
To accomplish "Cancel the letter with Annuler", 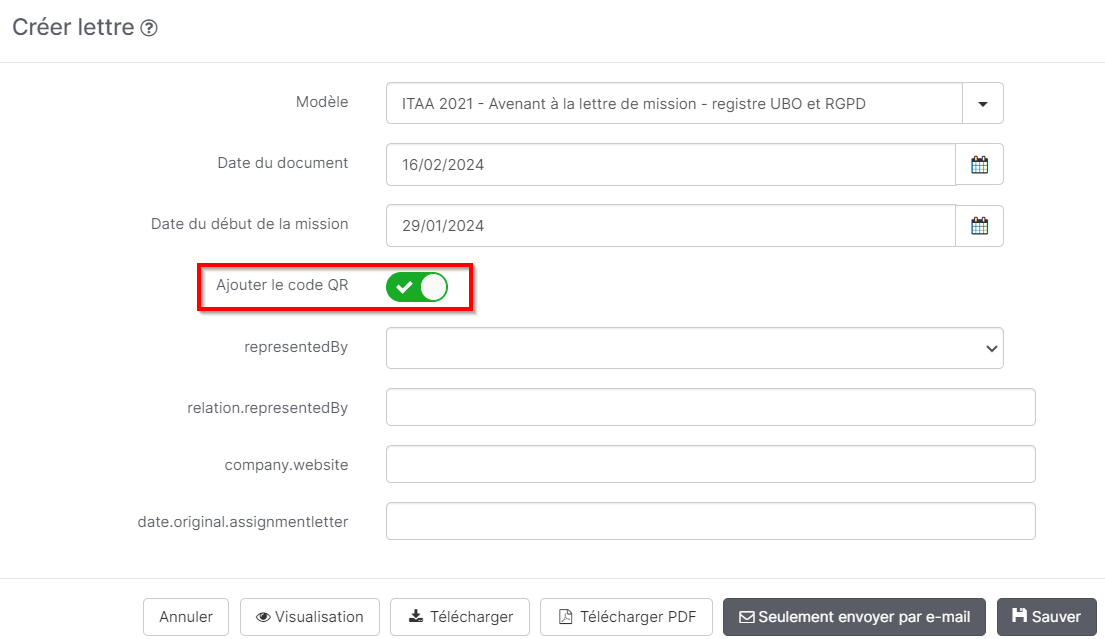I will click(x=185, y=617).
